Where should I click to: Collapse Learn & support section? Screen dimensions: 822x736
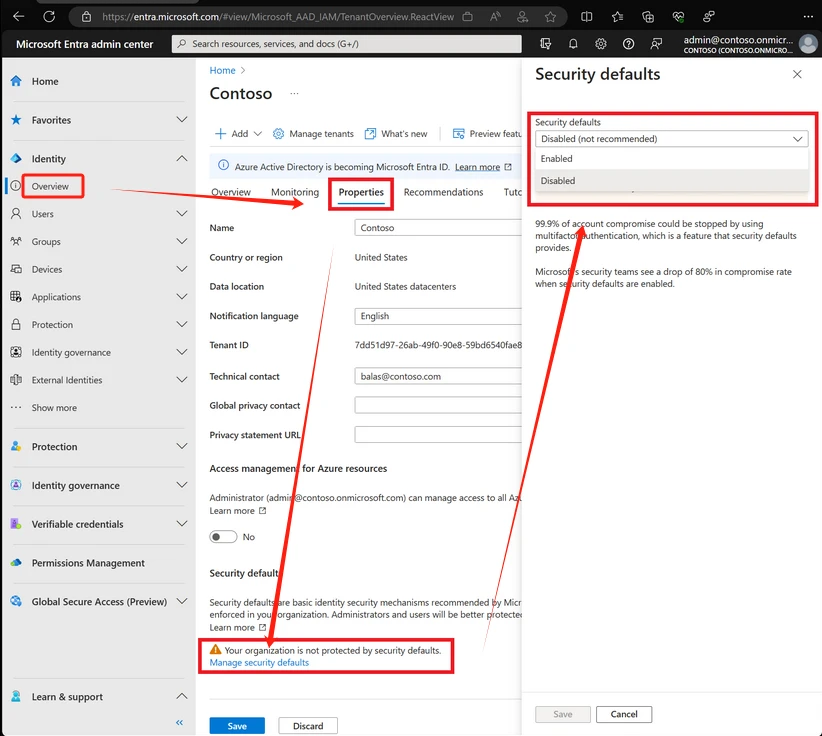click(x=181, y=696)
